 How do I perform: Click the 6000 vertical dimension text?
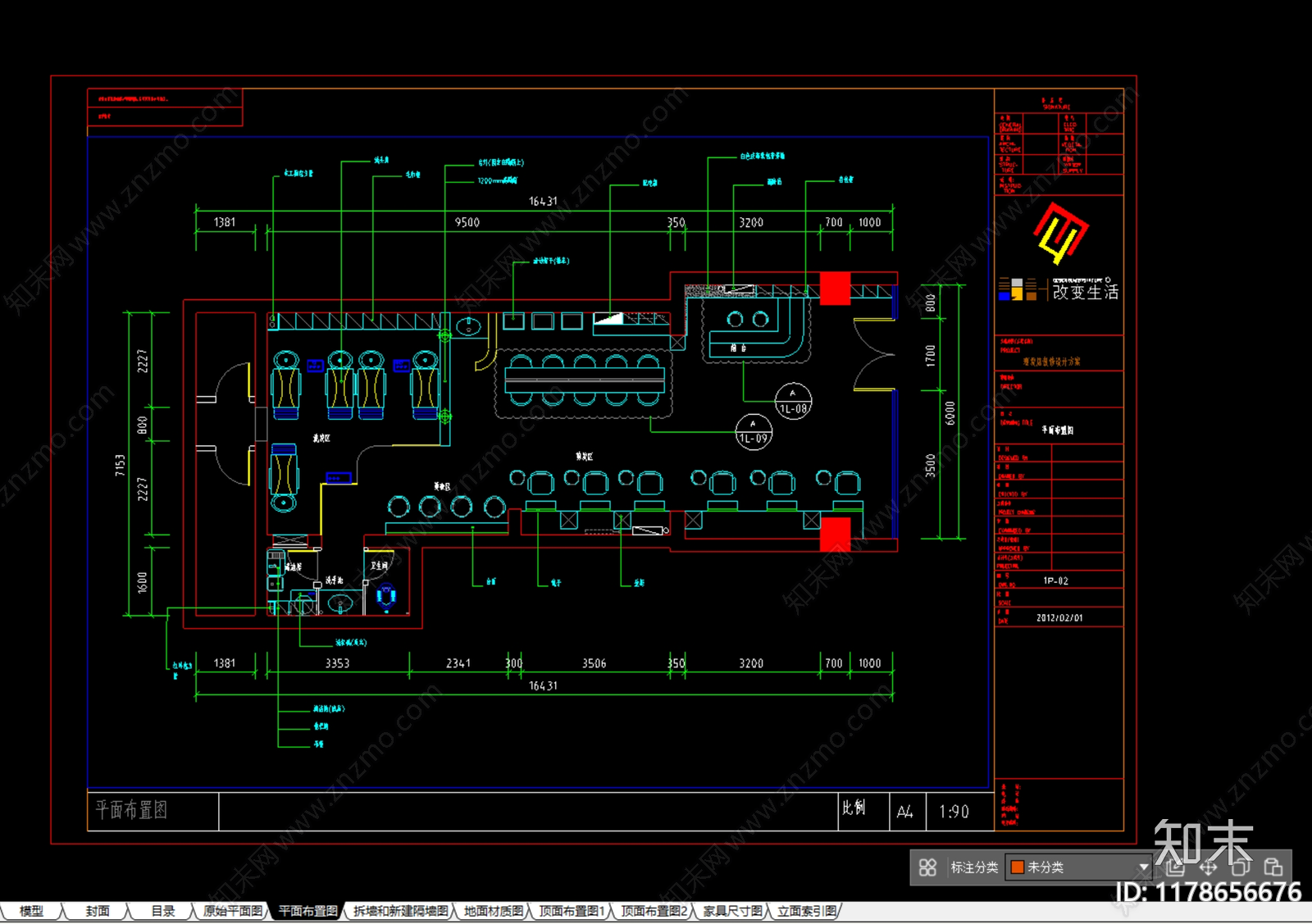(x=950, y=413)
